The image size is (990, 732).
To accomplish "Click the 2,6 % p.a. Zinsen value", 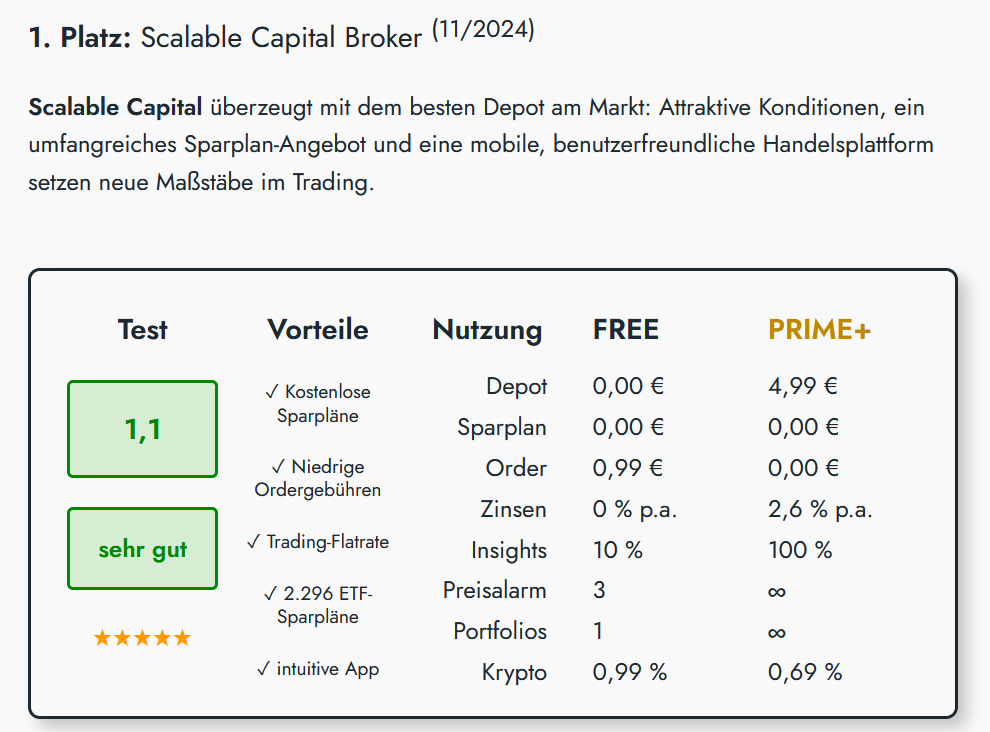I will (x=820, y=510).
